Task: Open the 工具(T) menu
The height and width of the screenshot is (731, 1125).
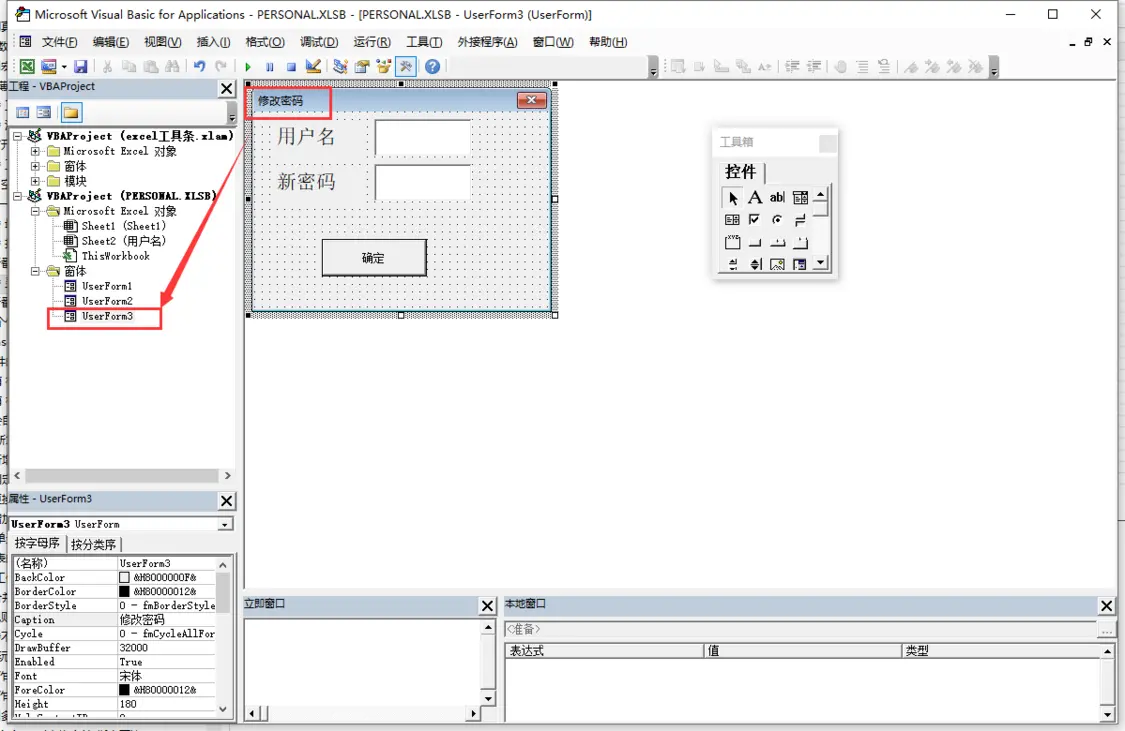Action: click(424, 42)
